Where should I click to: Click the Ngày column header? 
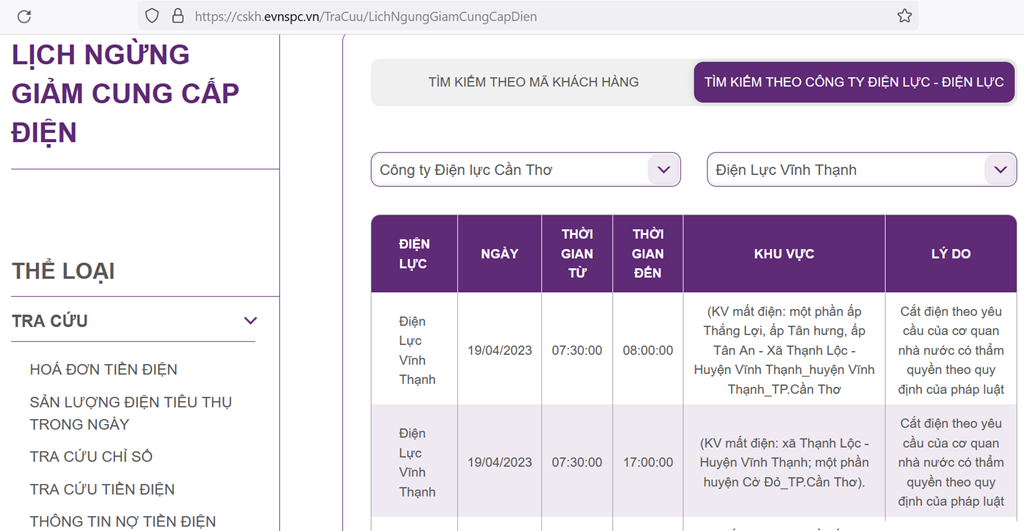pyautogui.click(x=499, y=254)
